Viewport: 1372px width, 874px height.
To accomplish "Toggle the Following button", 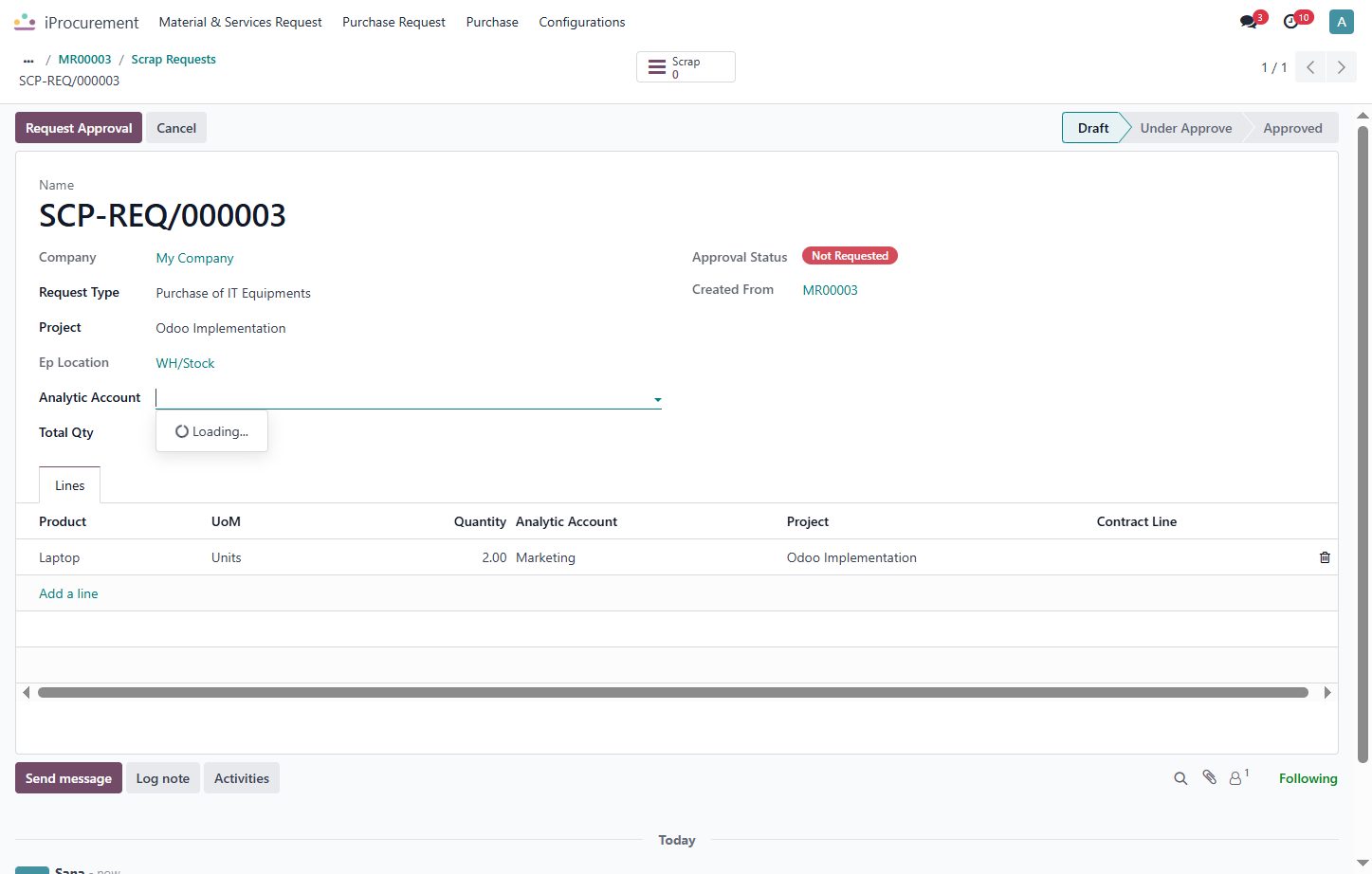I will 1308,778.
